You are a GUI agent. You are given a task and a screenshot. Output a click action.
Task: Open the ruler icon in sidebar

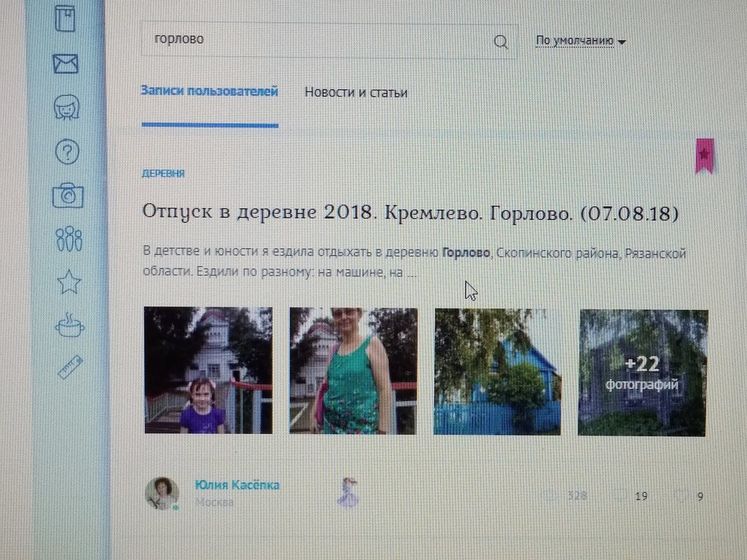pyautogui.click(x=71, y=367)
